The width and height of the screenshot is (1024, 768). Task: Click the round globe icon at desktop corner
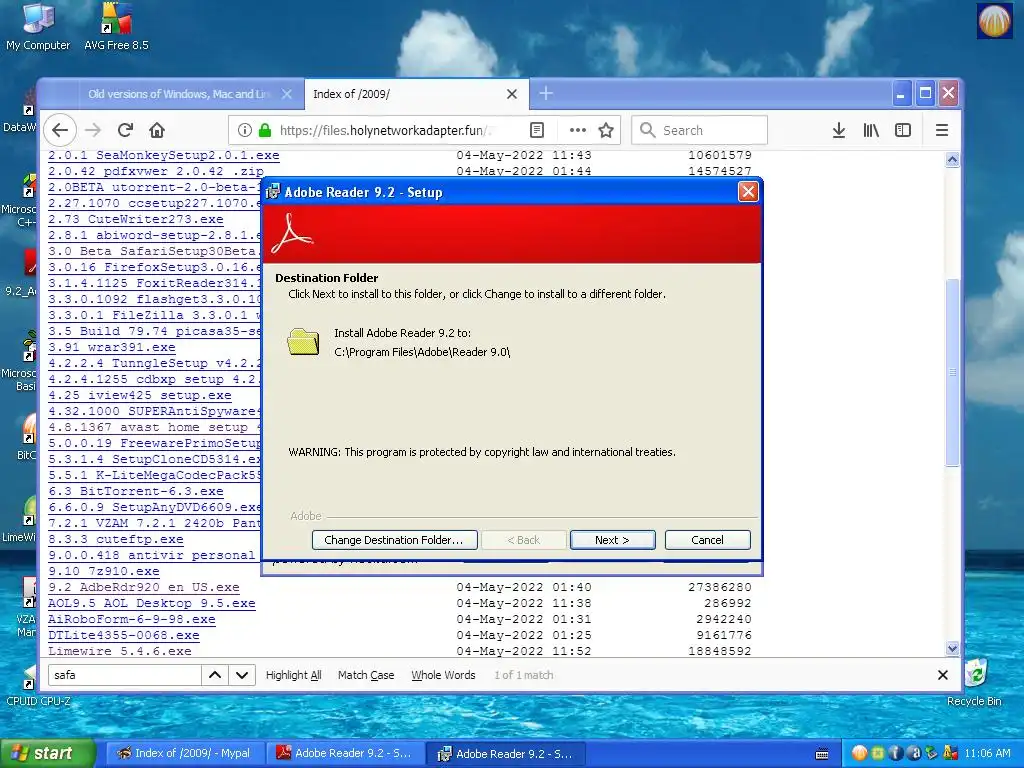click(994, 21)
